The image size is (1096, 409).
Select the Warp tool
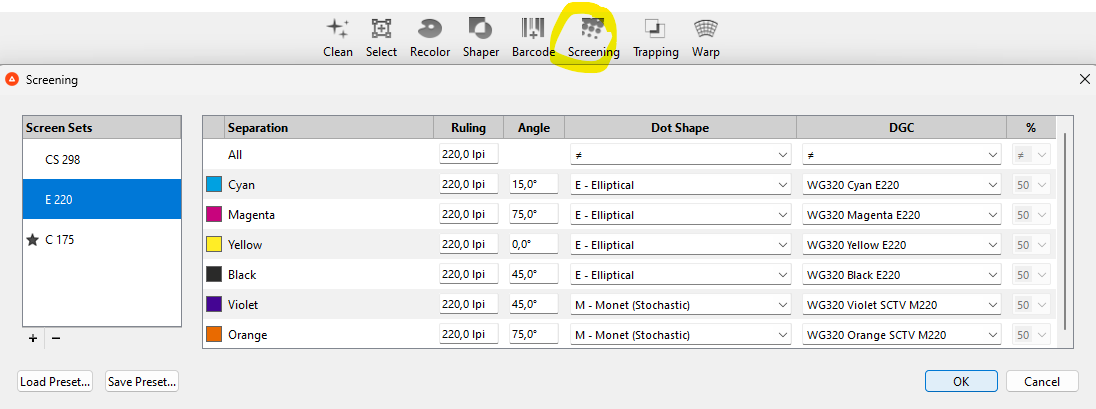click(x=706, y=36)
